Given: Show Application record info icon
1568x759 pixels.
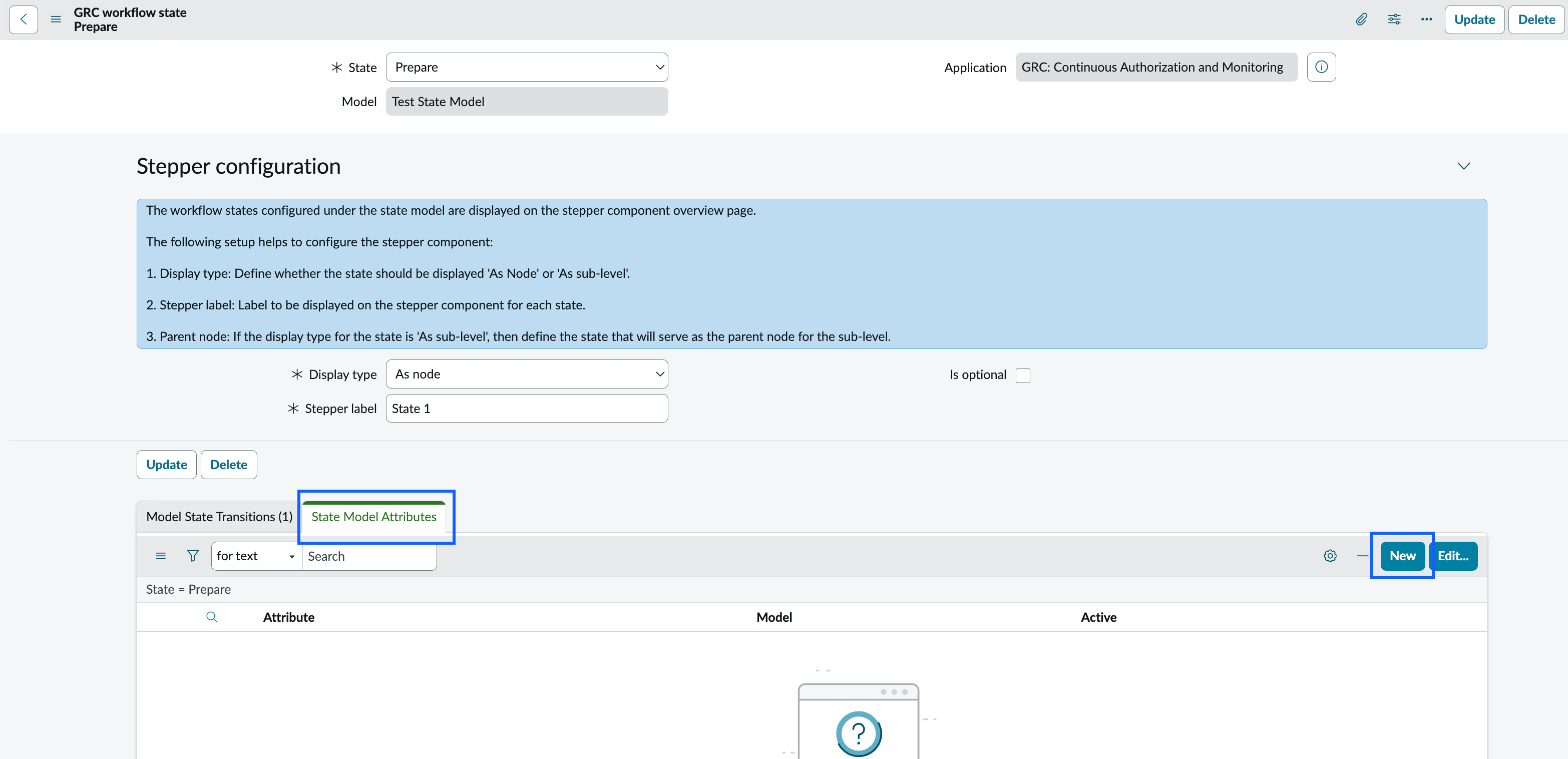Looking at the screenshot, I should 1321,67.
